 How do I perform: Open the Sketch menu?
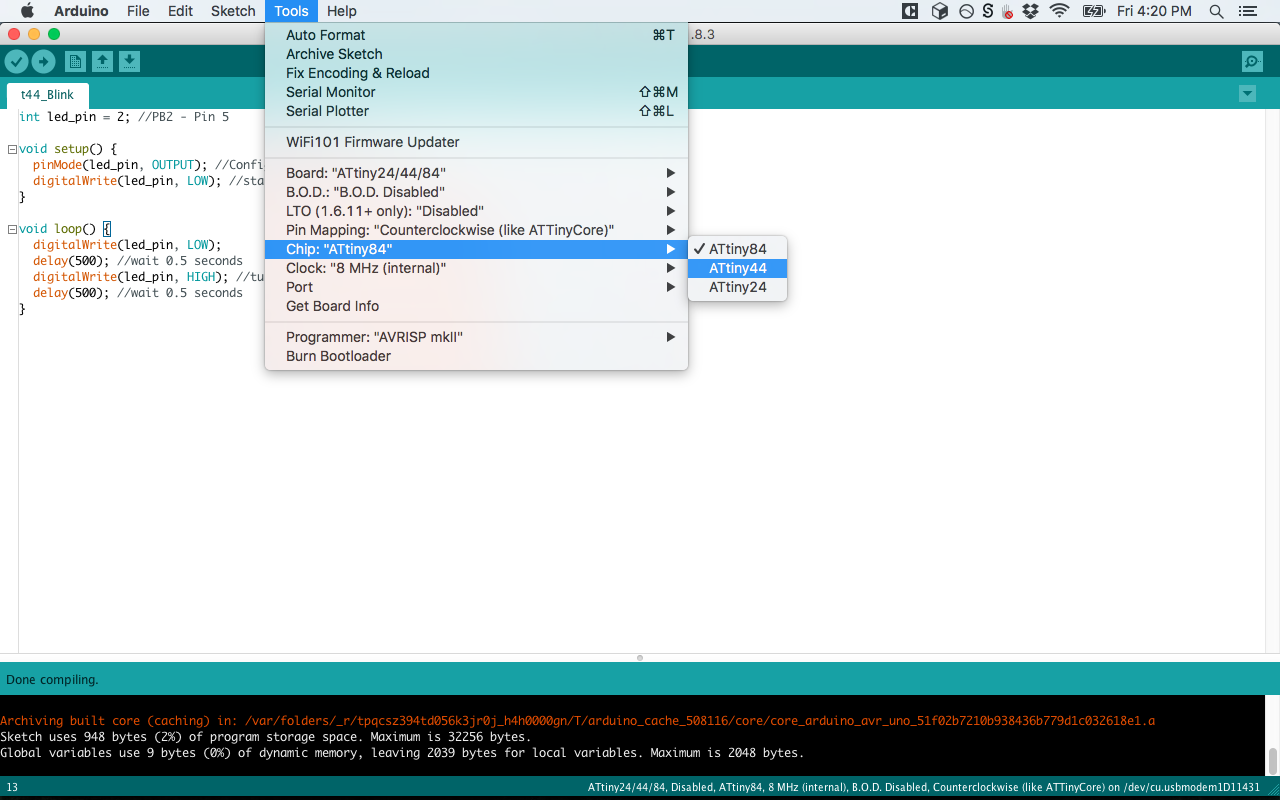tap(233, 11)
